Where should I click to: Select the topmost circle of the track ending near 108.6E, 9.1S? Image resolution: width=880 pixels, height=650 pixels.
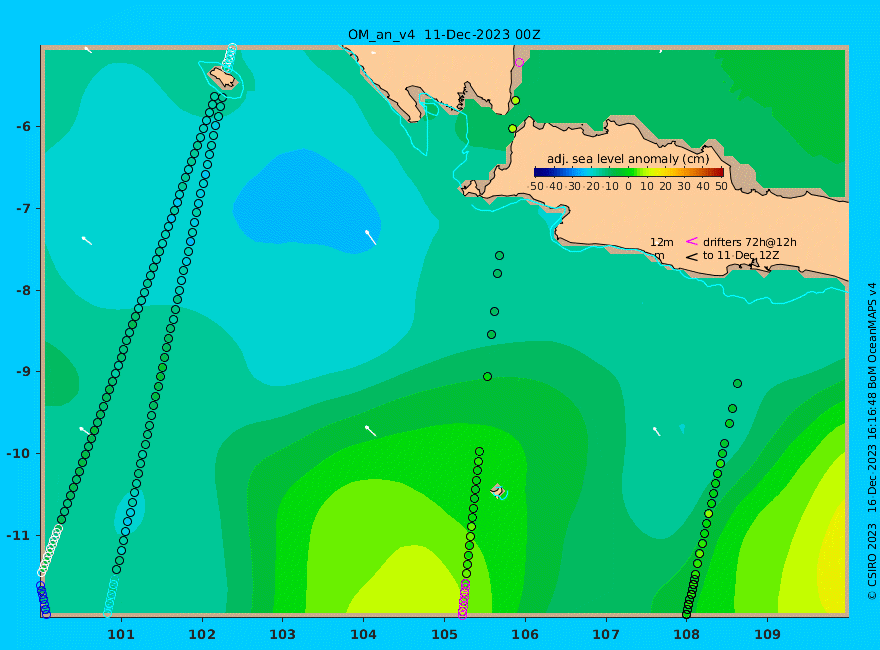coord(737,383)
